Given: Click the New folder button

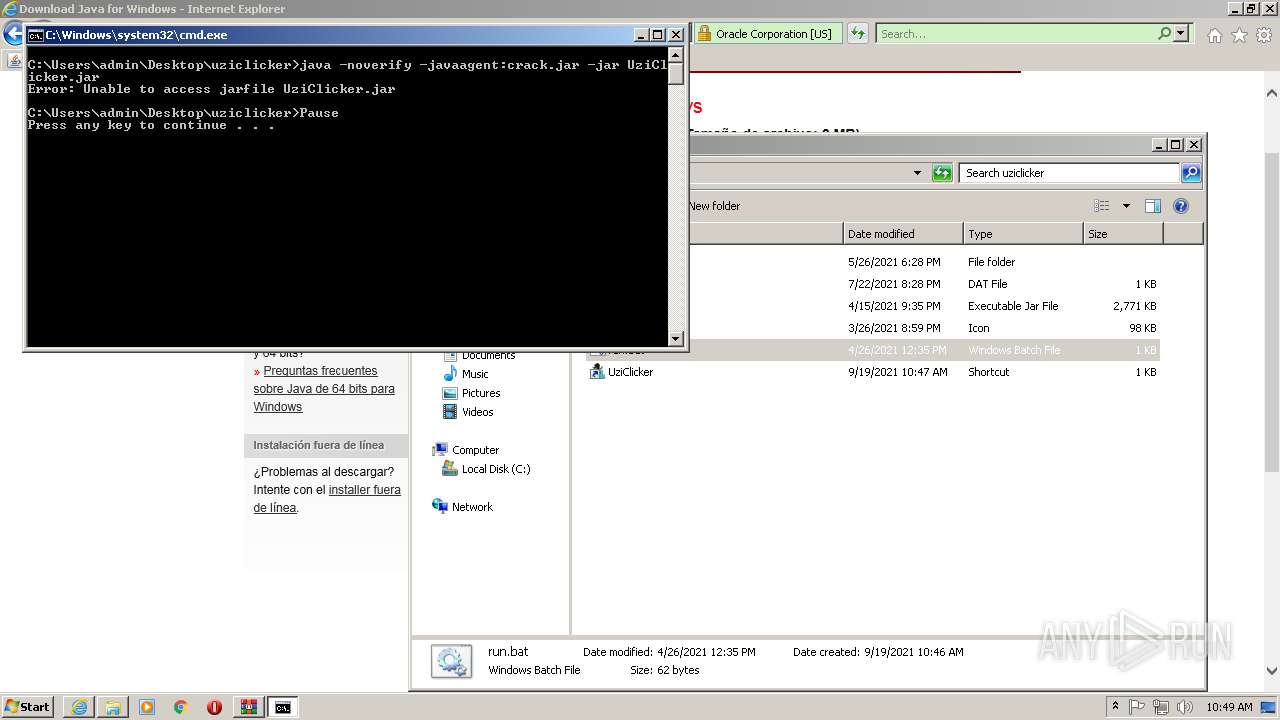Looking at the screenshot, I should (x=714, y=206).
